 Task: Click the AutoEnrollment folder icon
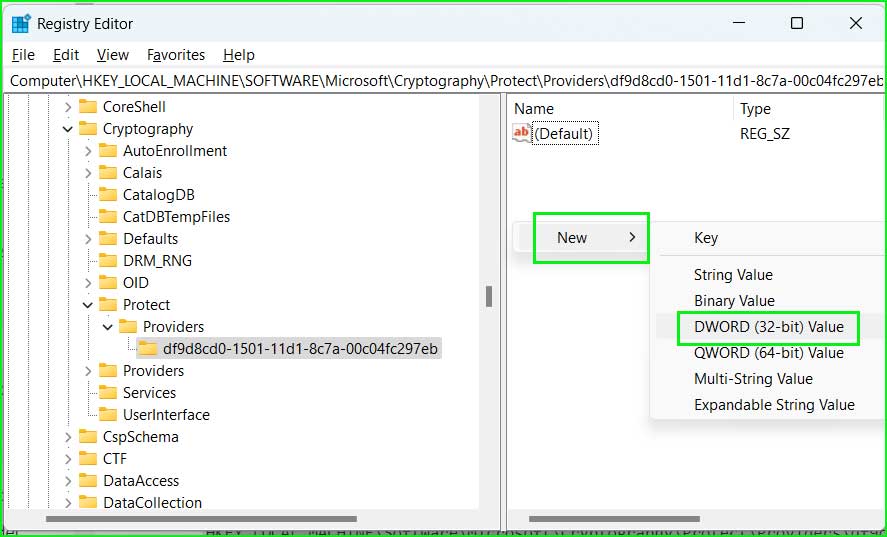pyautogui.click(x=108, y=151)
